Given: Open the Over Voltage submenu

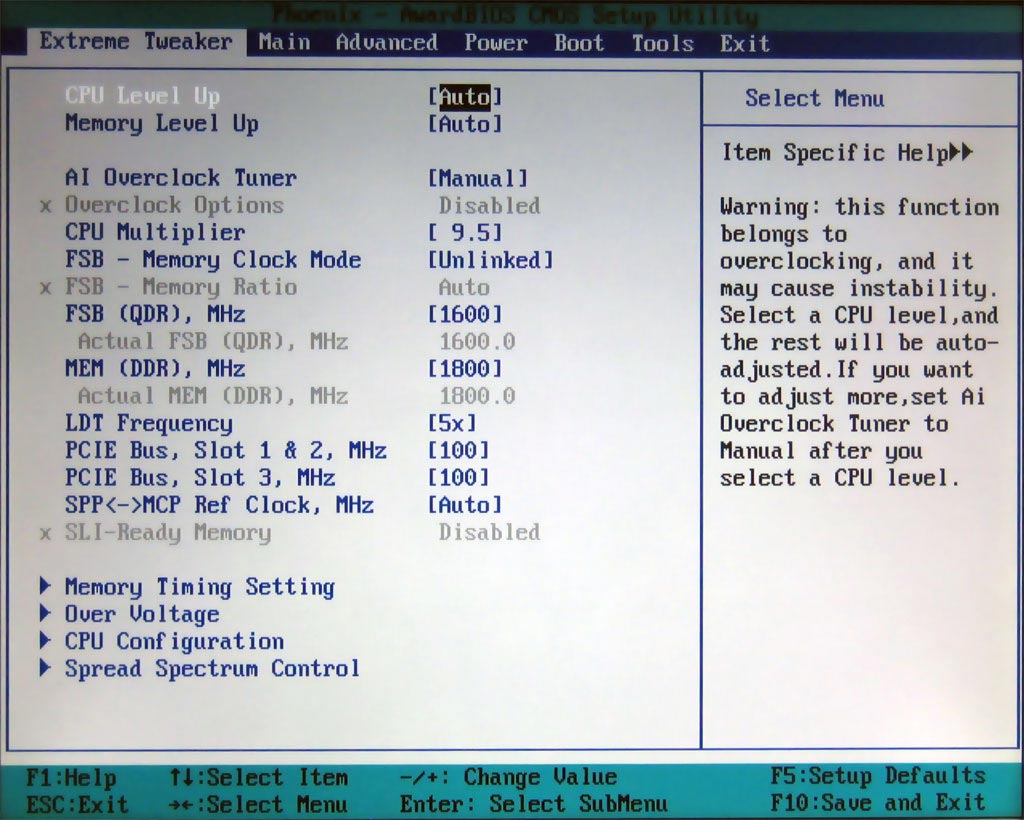Looking at the screenshot, I should point(142,614).
